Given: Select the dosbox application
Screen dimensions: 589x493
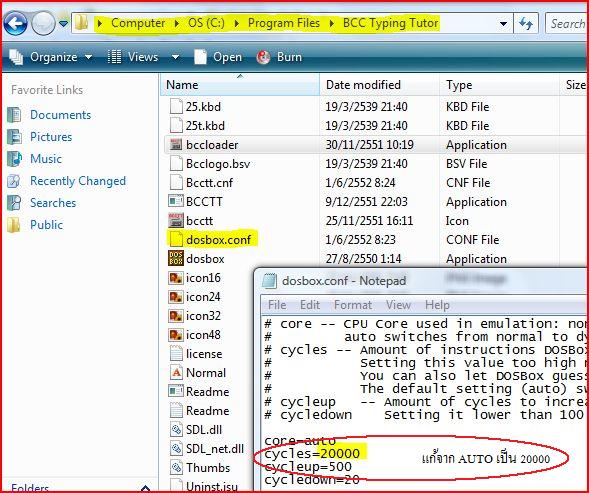Looking at the screenshot, I should pyautogui.click(x=196, y=259).
